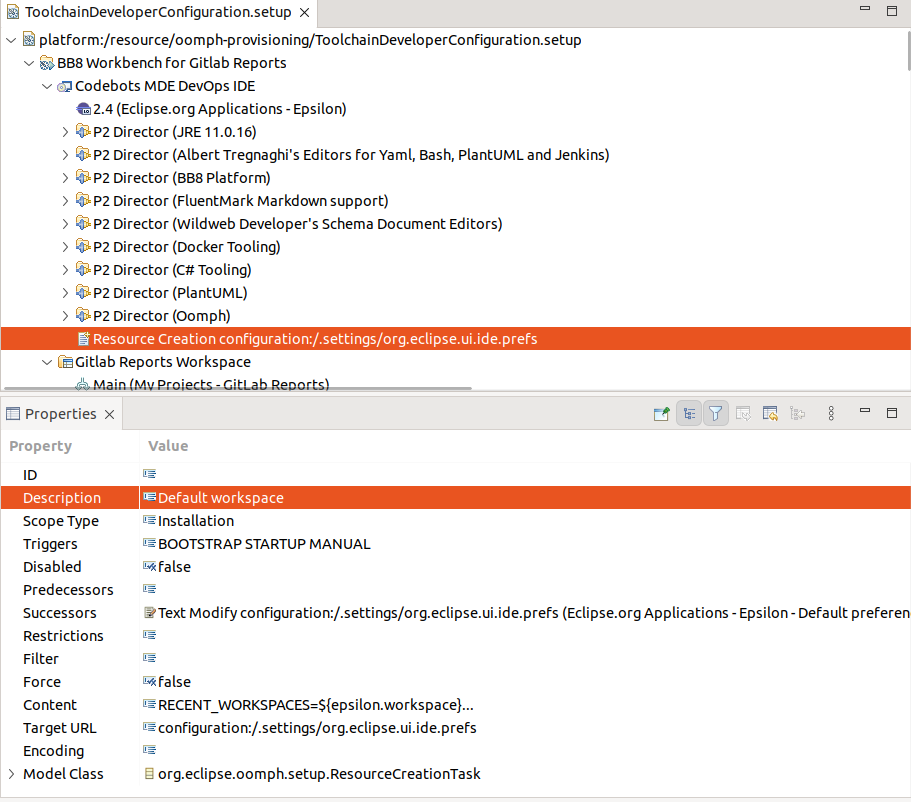Click the platform:/resource setup file icon in tree
Screen dimensions: 911x802
tap(28, 40)
